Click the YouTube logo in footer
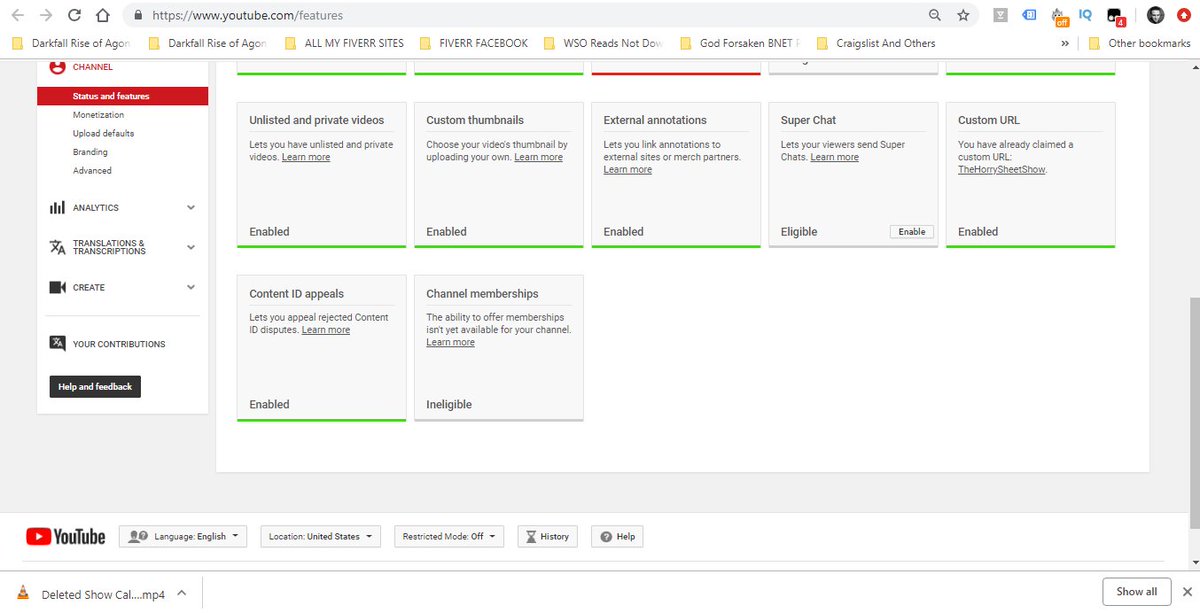Screen dimensions: 1200x613 (x=66, y=537)
